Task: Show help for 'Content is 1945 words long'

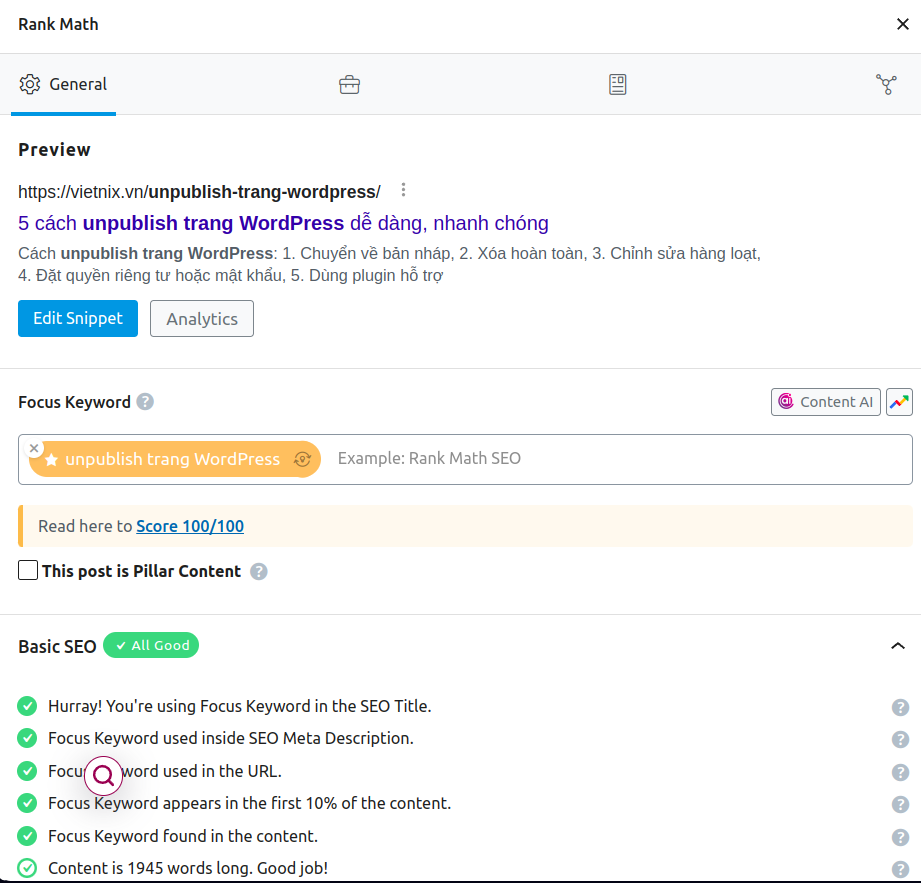Action: [900, 869]
